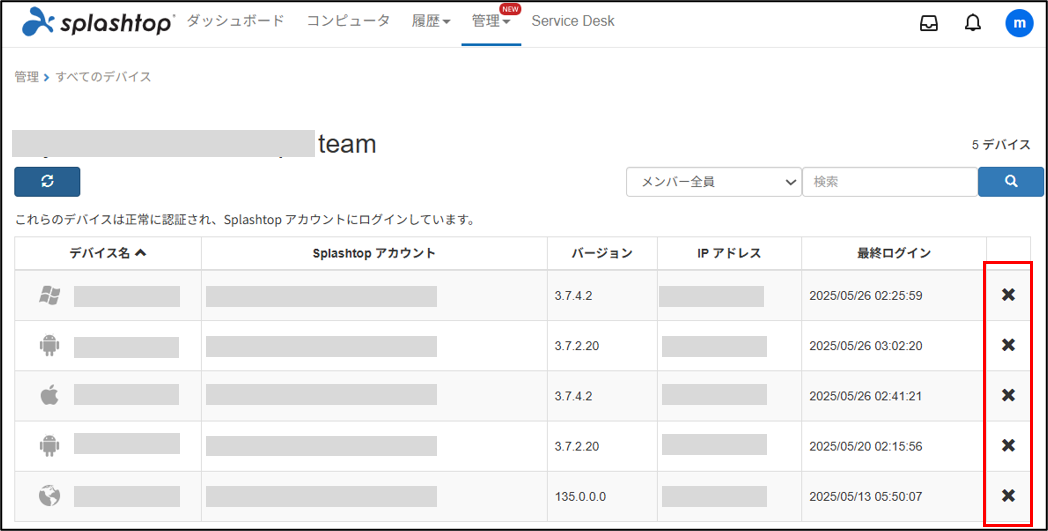Delete Android device logged in 03:02:20
1048x531 pixels.
[1008, 345]
